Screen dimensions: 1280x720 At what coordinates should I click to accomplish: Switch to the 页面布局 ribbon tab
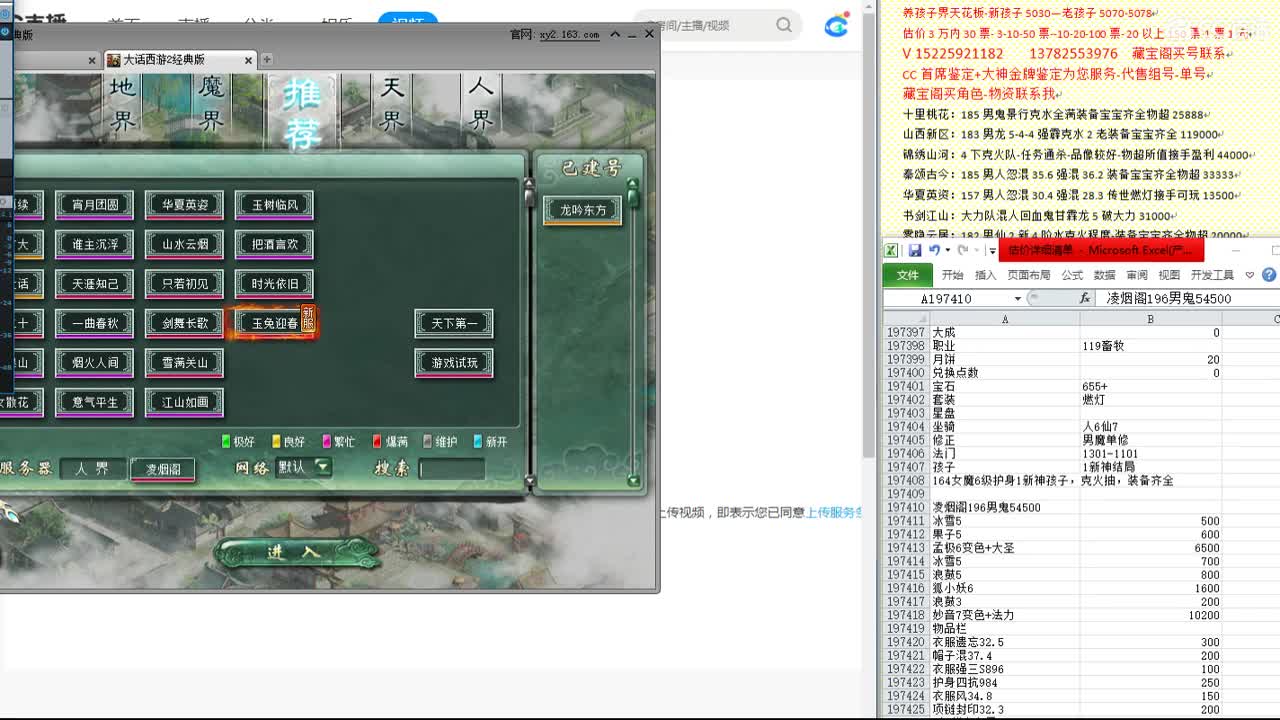[x=1029, y=275]
